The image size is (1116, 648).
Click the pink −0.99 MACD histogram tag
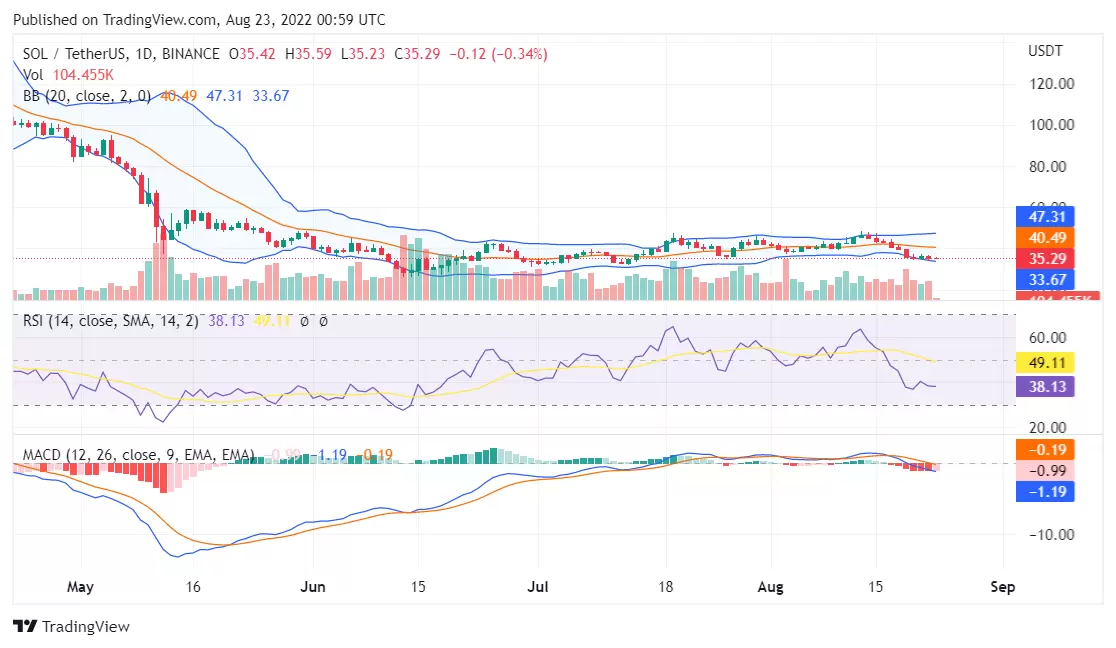[x=1045, y=471]
